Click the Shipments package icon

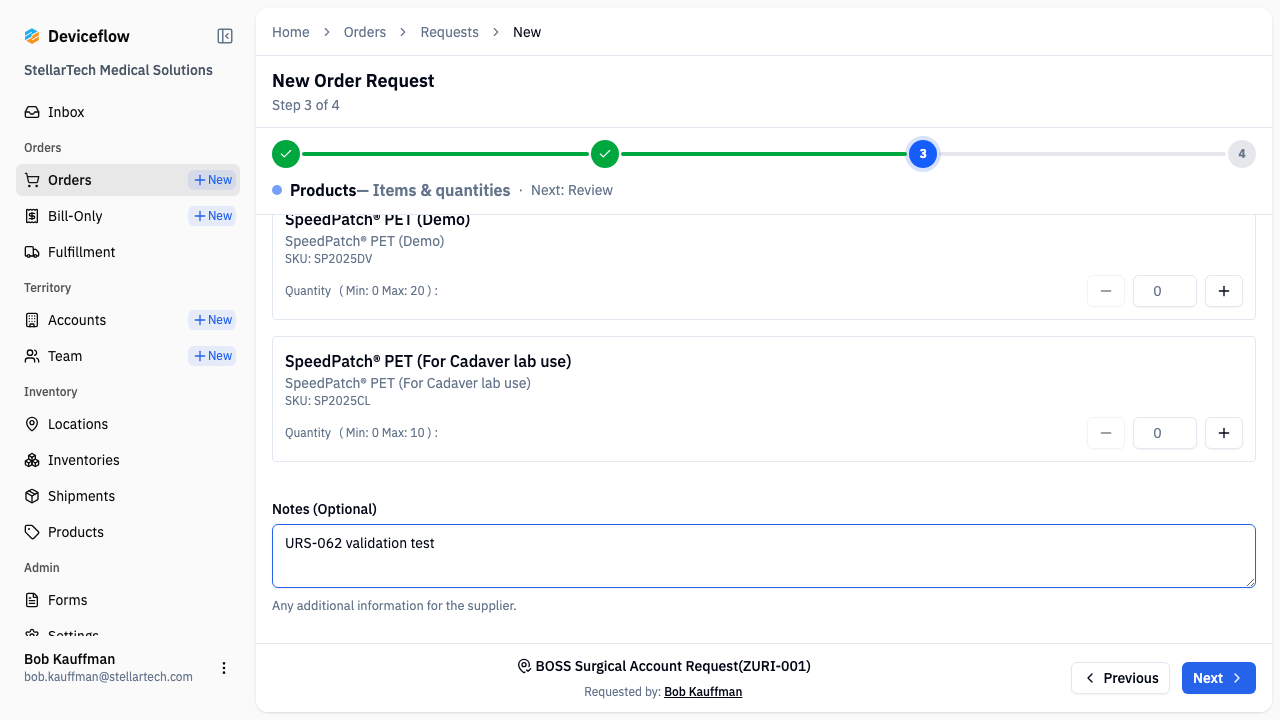[x=32, y=496]
